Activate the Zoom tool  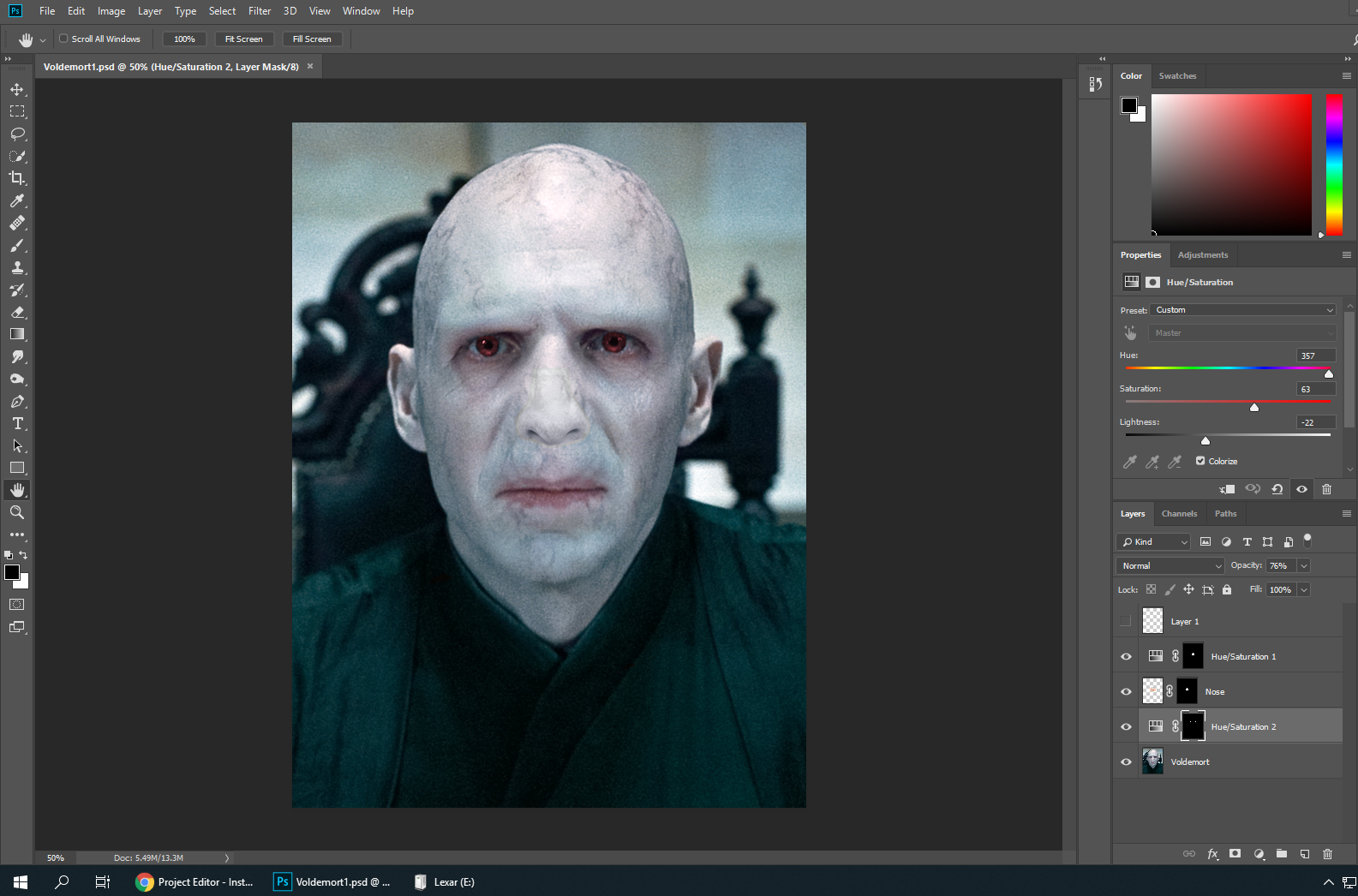[17, 512]
